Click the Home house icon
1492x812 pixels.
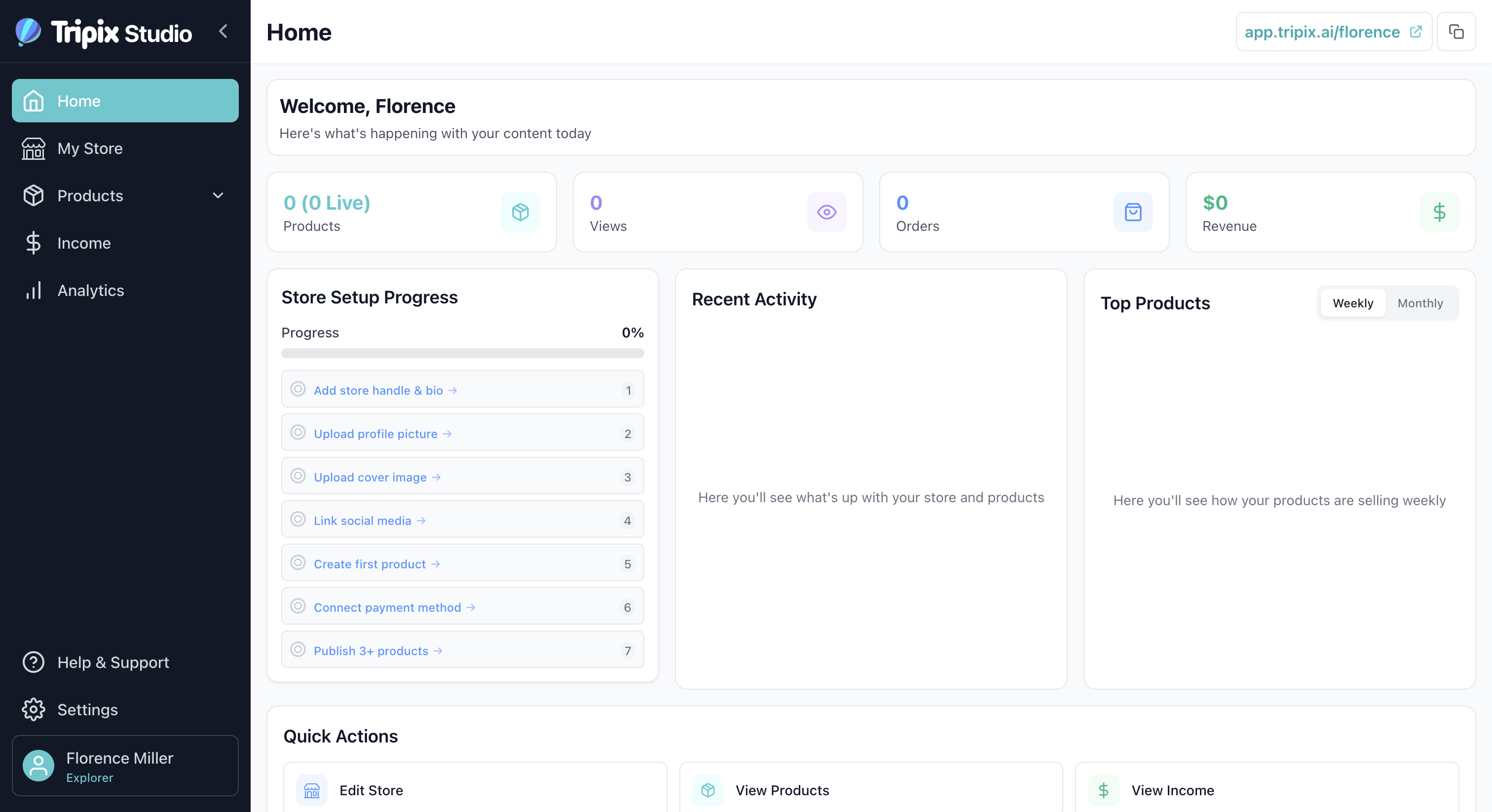tap(34, 101)
